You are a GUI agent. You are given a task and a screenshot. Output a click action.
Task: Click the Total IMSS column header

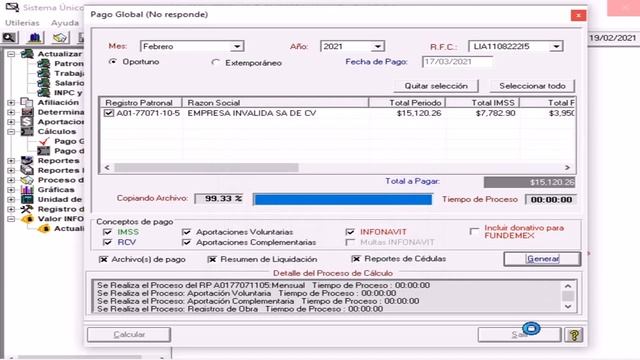coord(482,102)
